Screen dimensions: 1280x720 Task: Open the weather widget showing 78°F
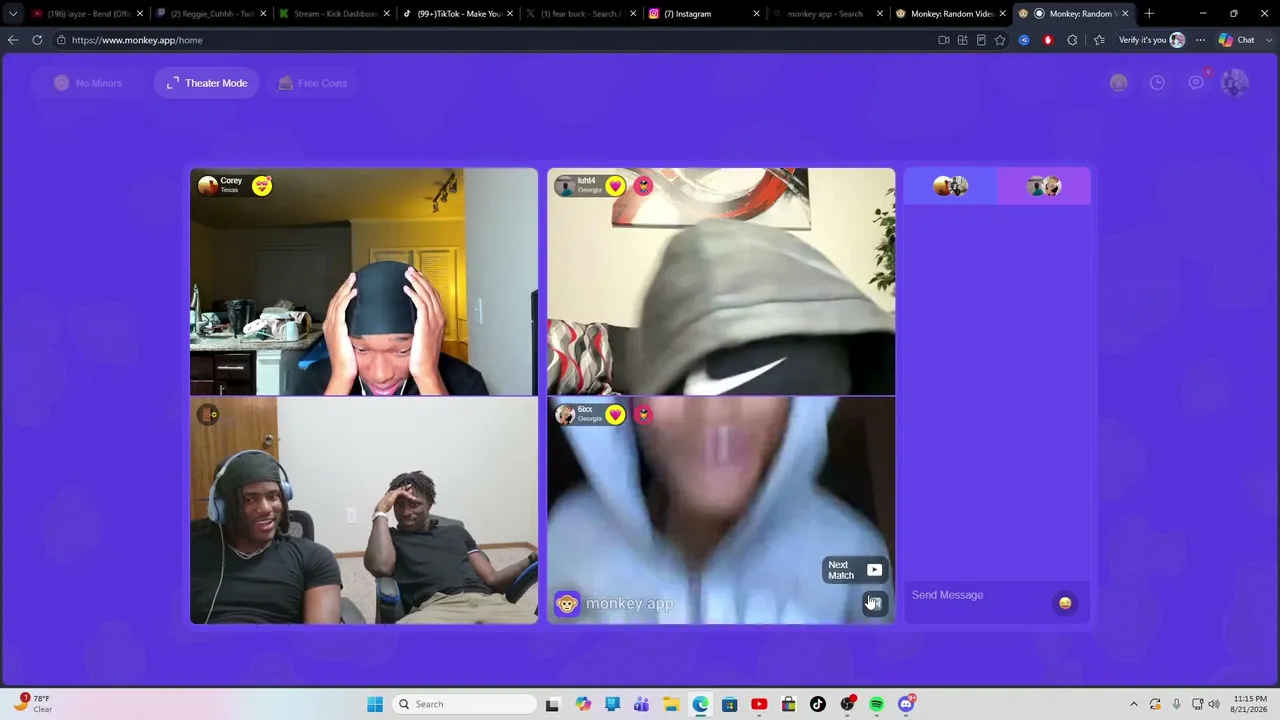(x=32, y=704)
